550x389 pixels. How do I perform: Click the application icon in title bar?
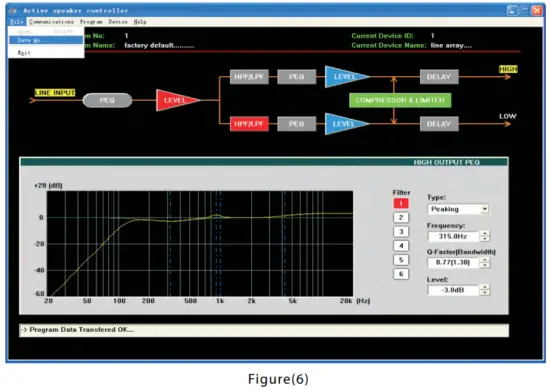tap(13, 11)
